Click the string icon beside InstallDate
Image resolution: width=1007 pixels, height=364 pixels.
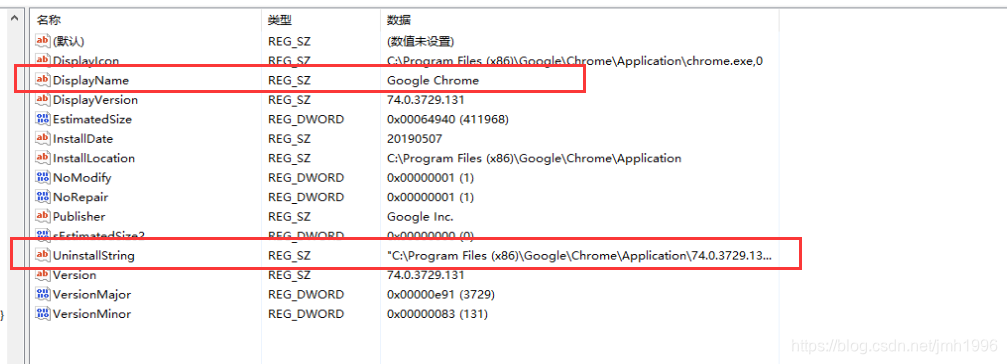click(42, 139)
